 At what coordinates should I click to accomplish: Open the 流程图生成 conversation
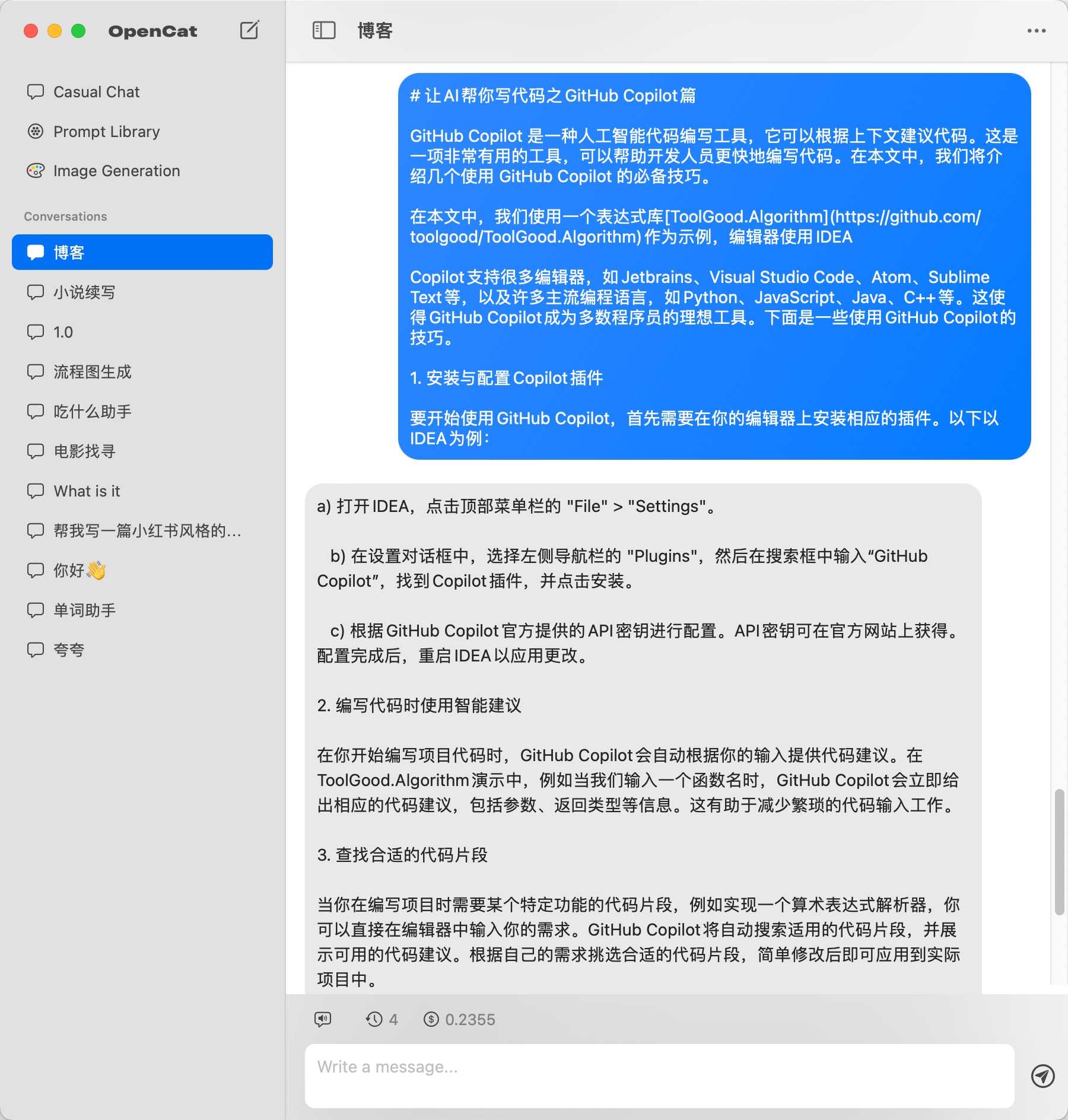142,371
